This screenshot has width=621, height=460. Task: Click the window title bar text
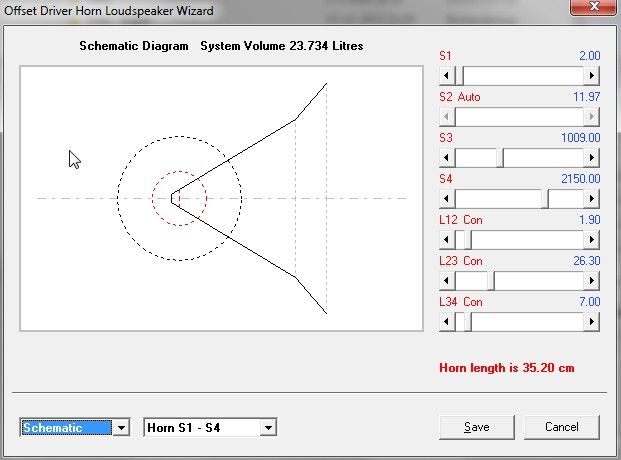coord(109,11)
